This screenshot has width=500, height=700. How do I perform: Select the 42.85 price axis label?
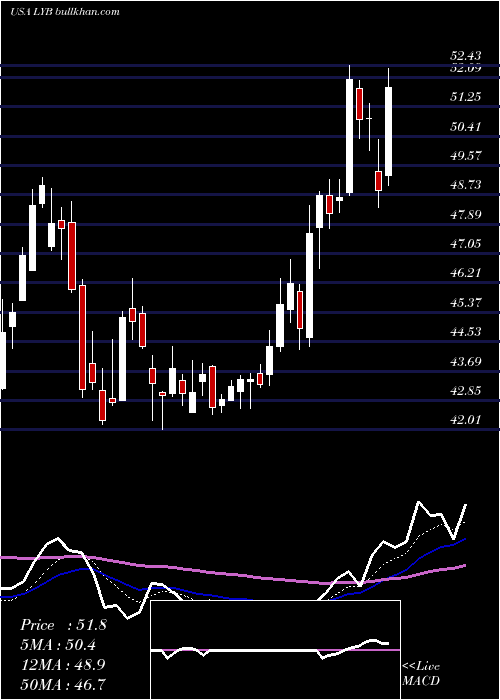point(466,391)
